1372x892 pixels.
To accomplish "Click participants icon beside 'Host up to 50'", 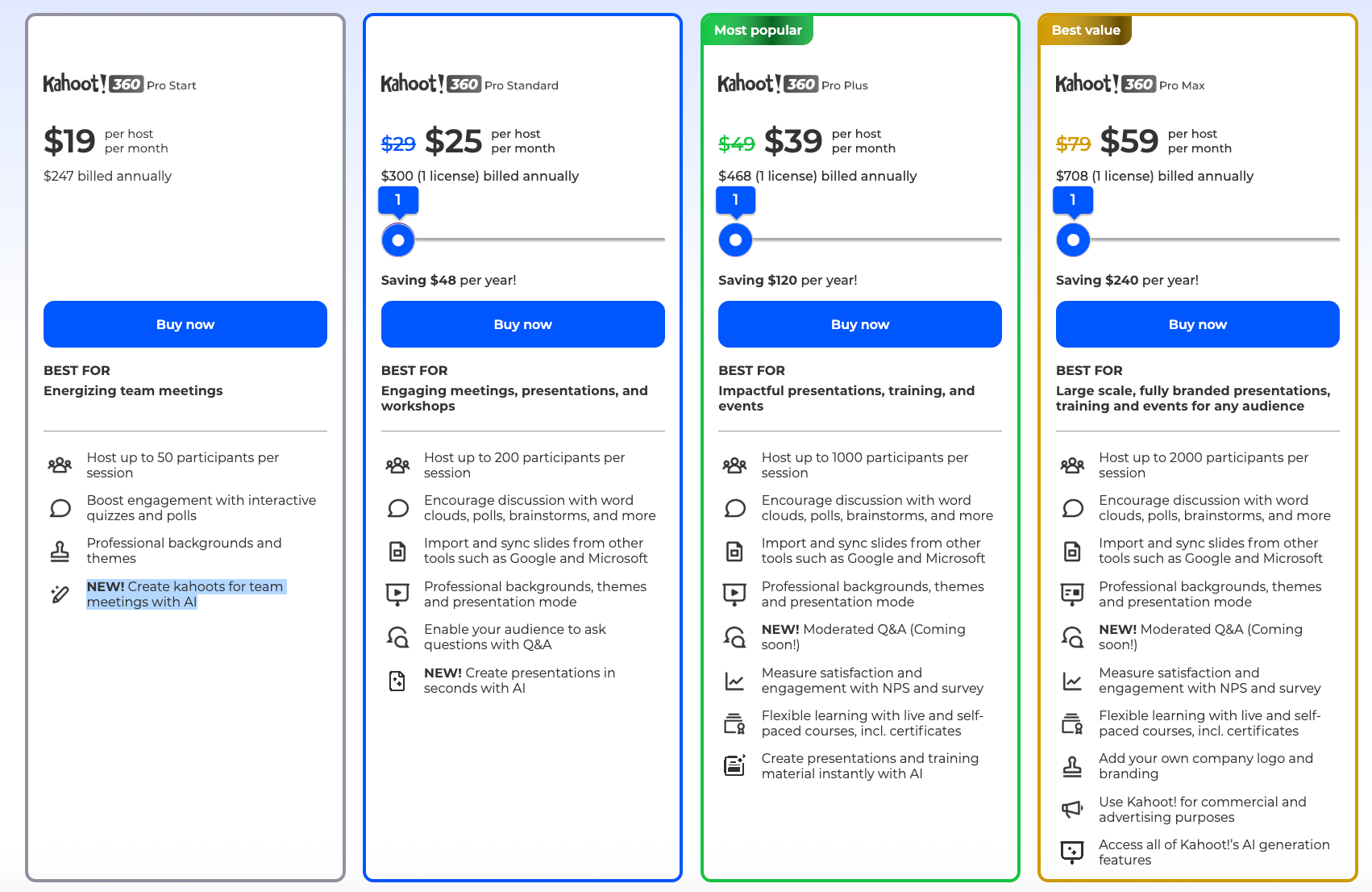I will coord(60,465).
